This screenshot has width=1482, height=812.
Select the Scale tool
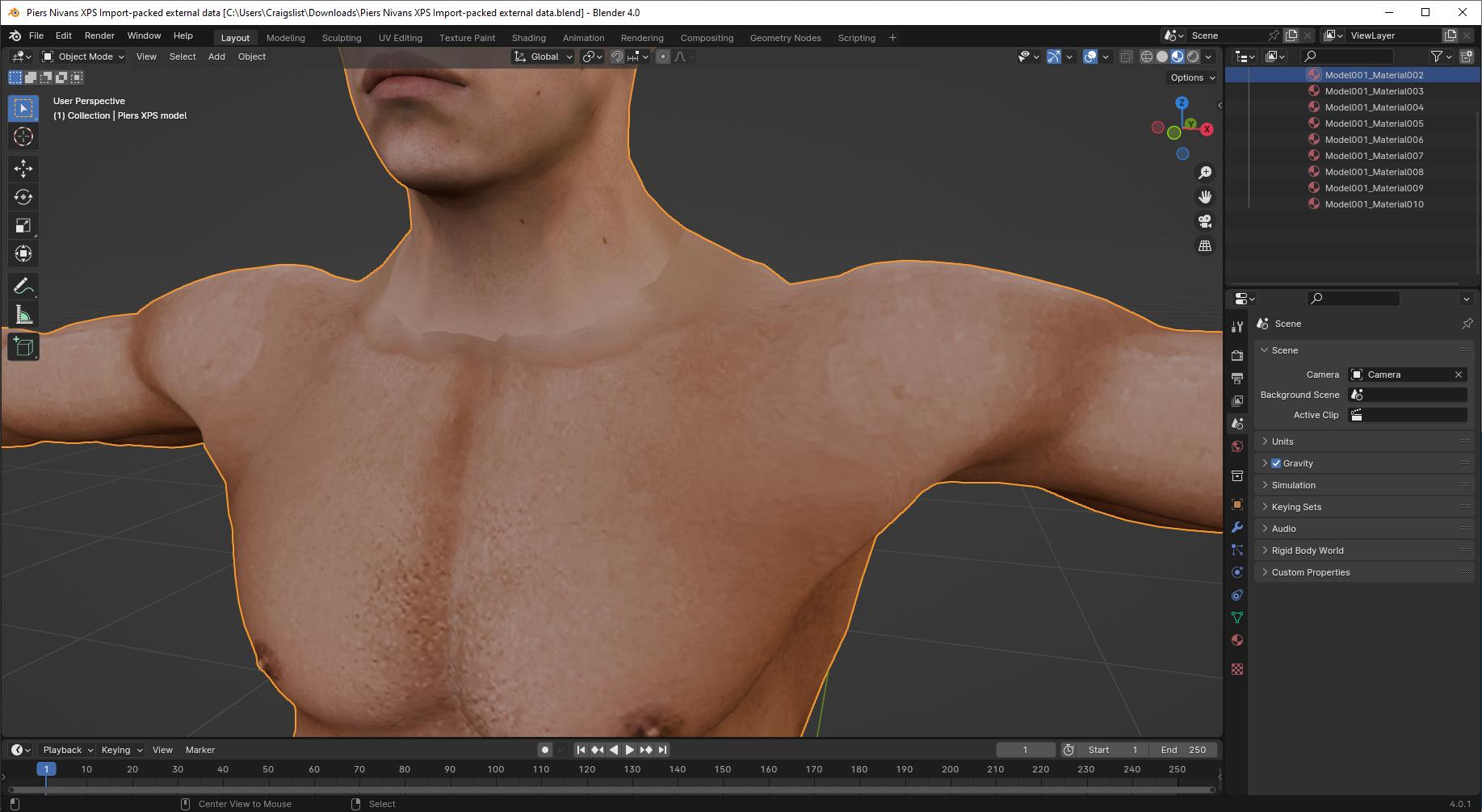(x=23, y=225)
